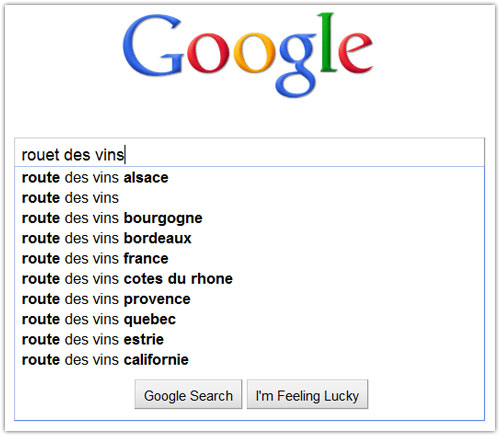Viewport: 500px width, 436px height.
Task: Pick route des vins quebec suggestion
Action: point(249,319)
